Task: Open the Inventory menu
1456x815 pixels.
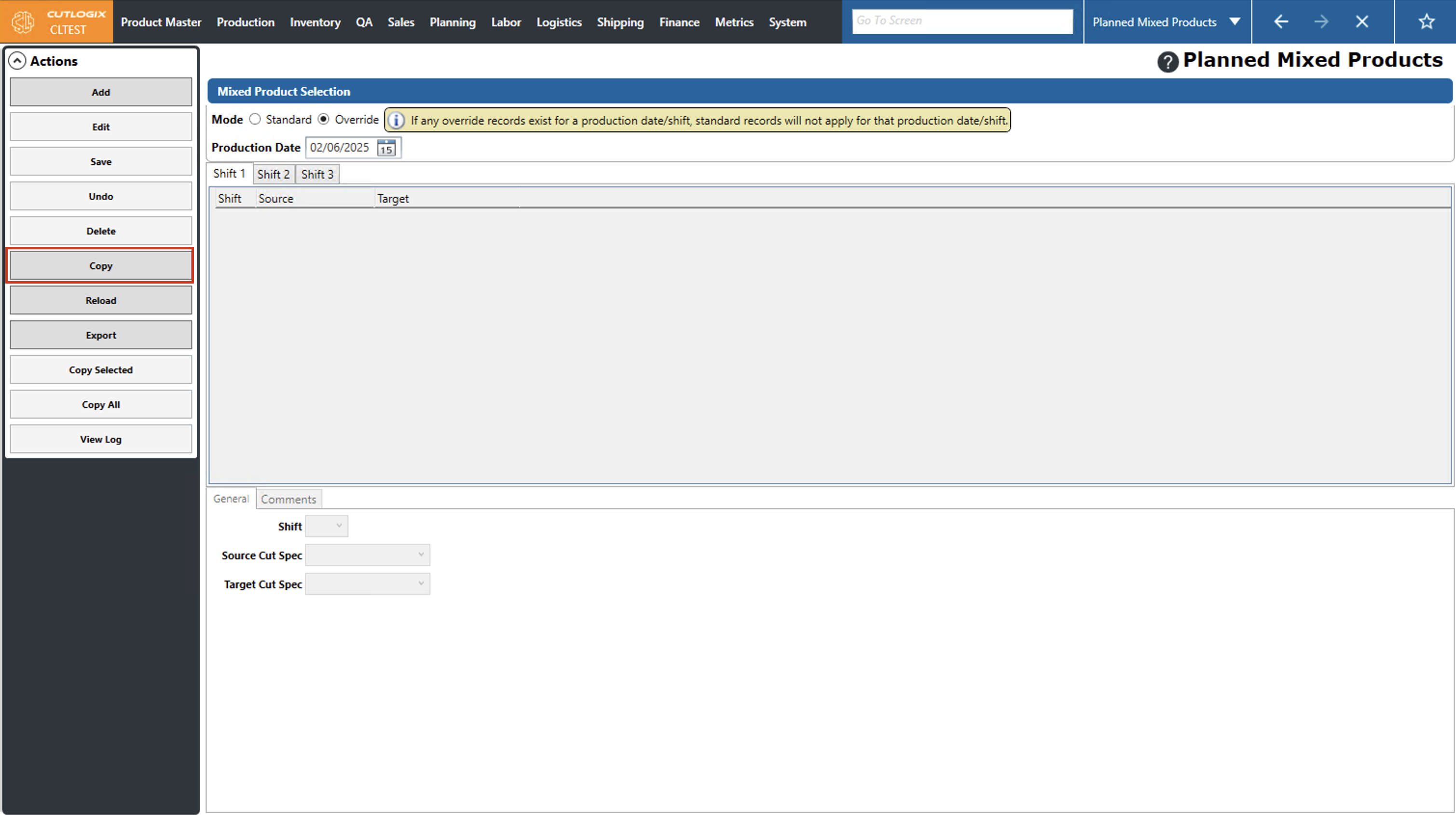Action: tap(315, 22)
